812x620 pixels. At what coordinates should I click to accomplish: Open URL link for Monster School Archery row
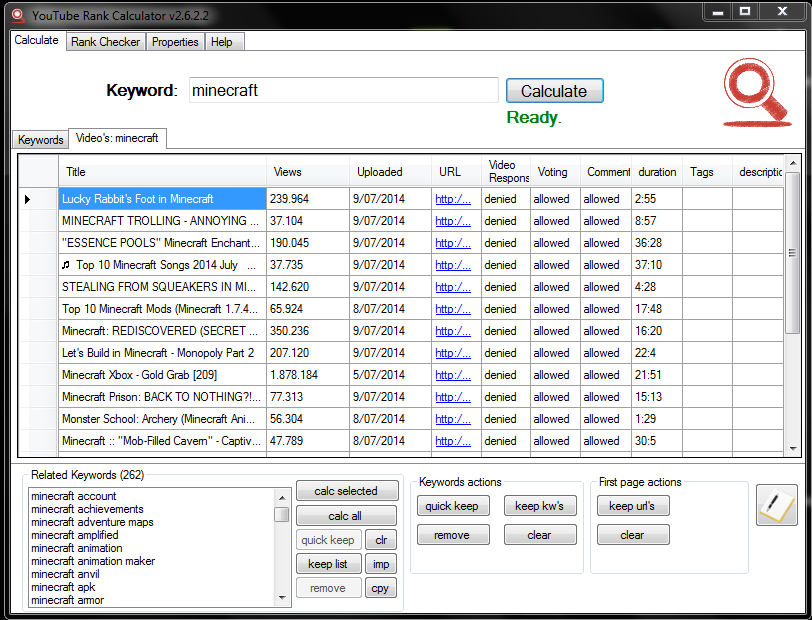click(x=453, y=419)
